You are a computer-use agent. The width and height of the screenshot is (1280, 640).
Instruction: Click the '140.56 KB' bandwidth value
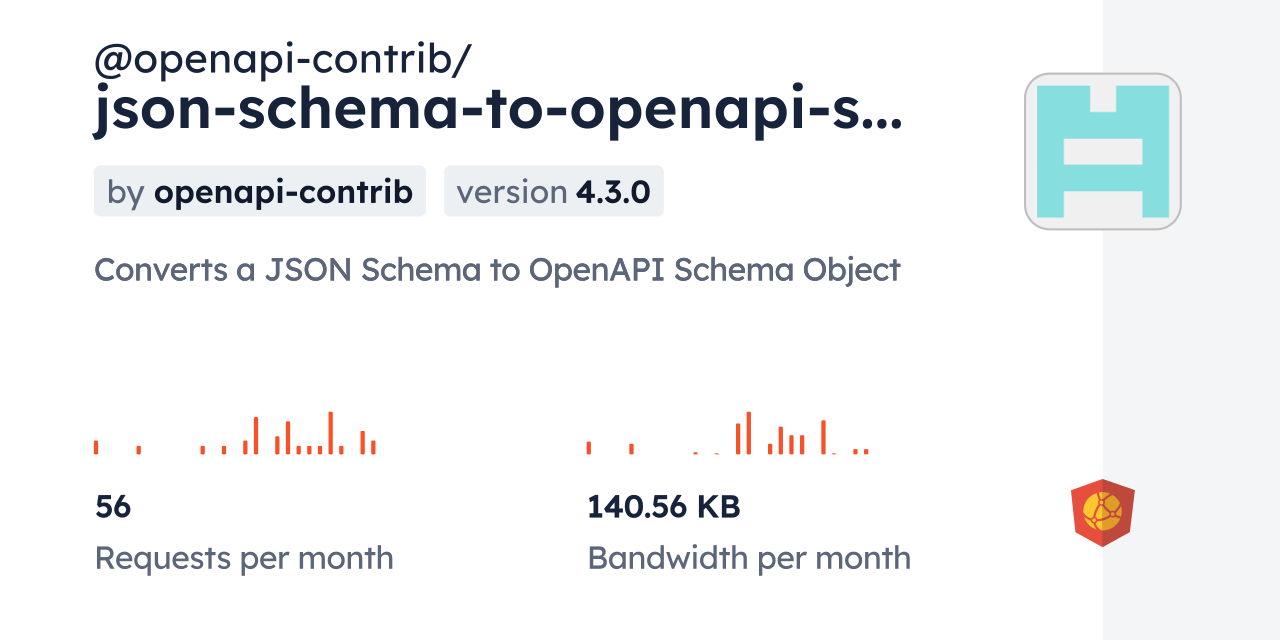point(663,507)
